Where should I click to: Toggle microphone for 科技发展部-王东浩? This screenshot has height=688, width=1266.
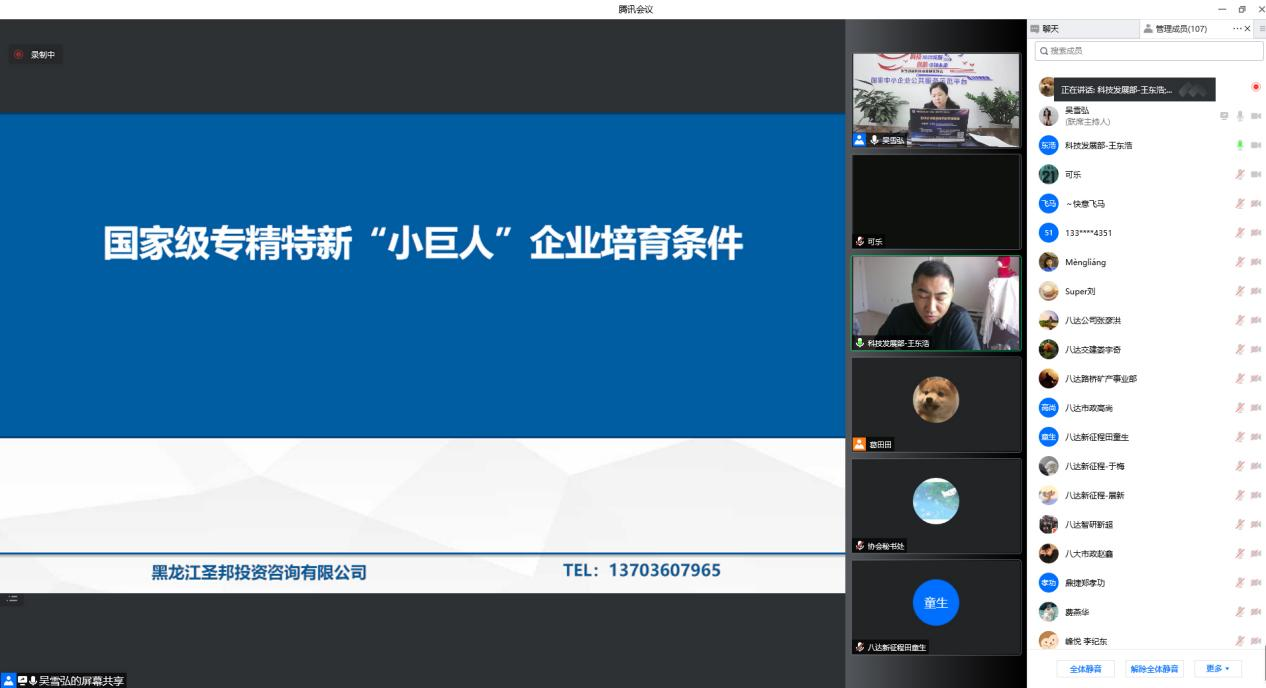[x=1240, y=145]
